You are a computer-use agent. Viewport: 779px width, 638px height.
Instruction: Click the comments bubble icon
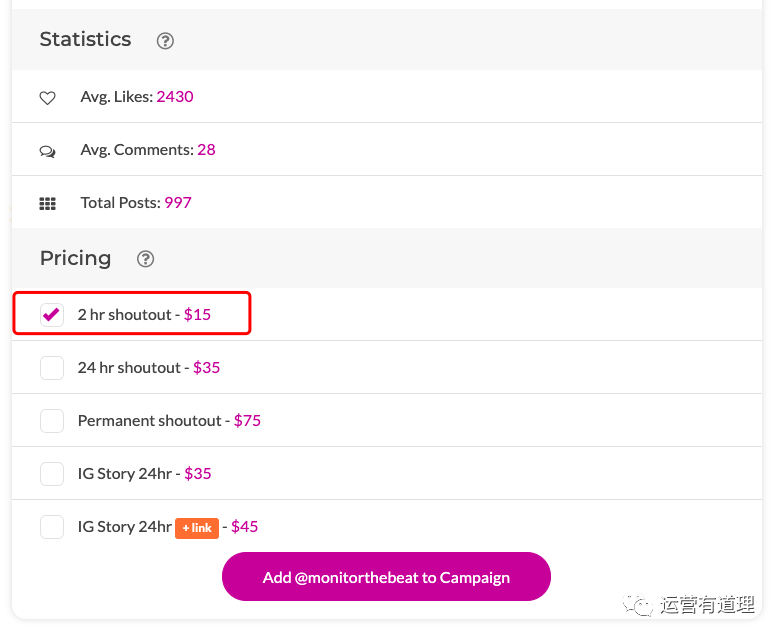click(x=47, y=151)
